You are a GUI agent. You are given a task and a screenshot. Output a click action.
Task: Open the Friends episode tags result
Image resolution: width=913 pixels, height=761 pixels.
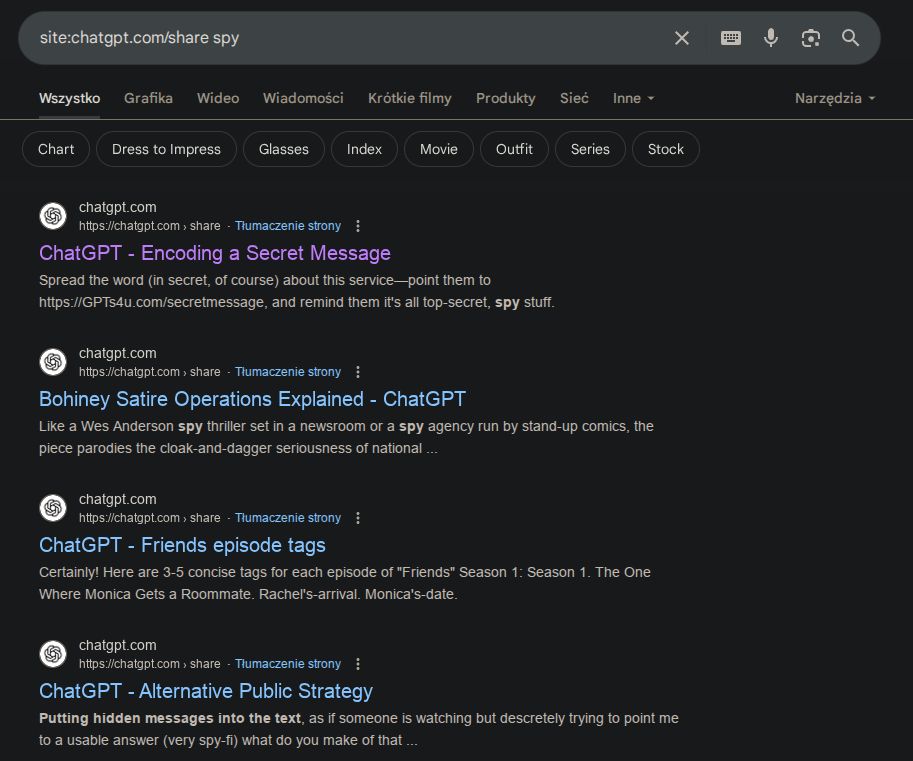(182, 546)
